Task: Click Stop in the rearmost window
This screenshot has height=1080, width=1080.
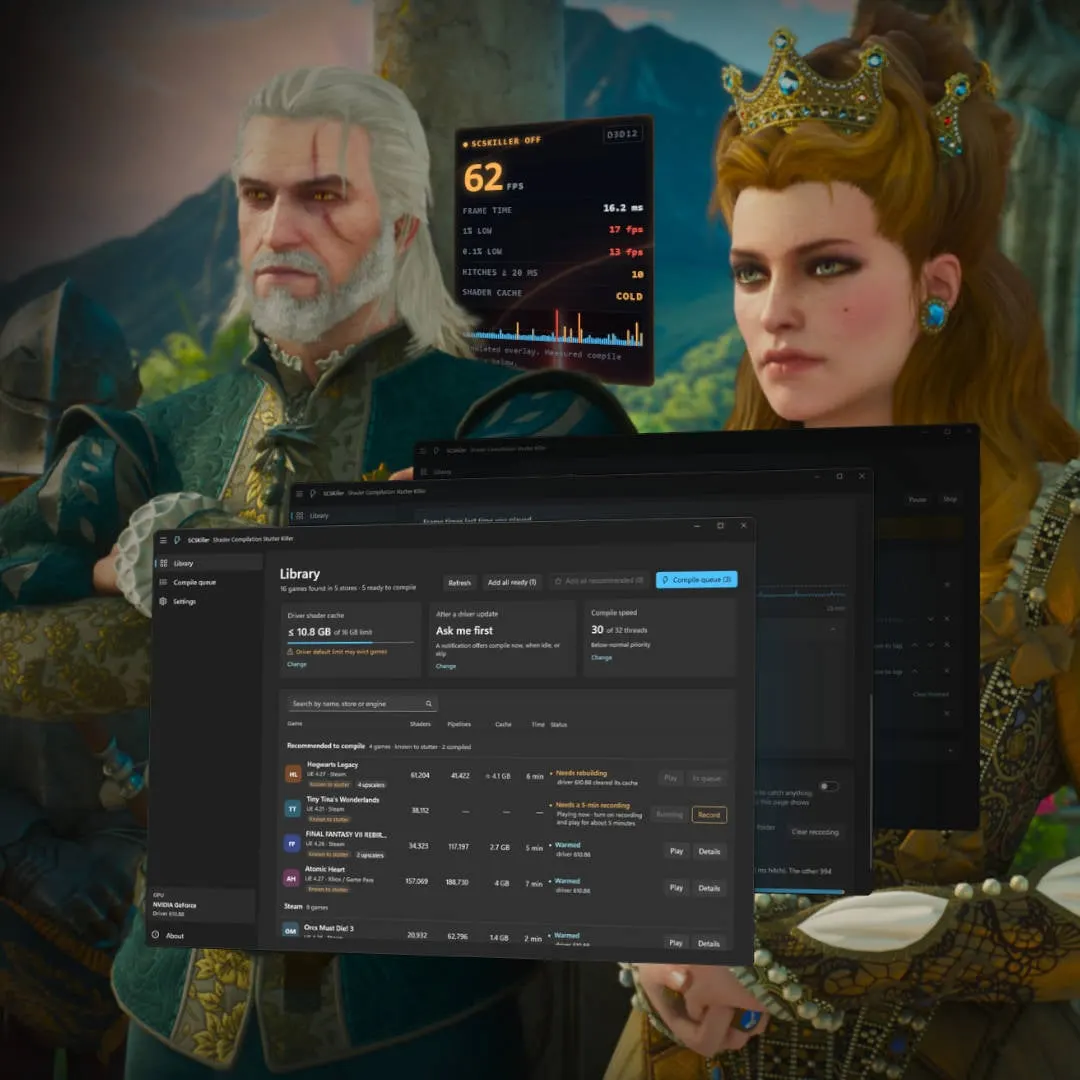Action: pyautogui.click(x=950, y=499)
